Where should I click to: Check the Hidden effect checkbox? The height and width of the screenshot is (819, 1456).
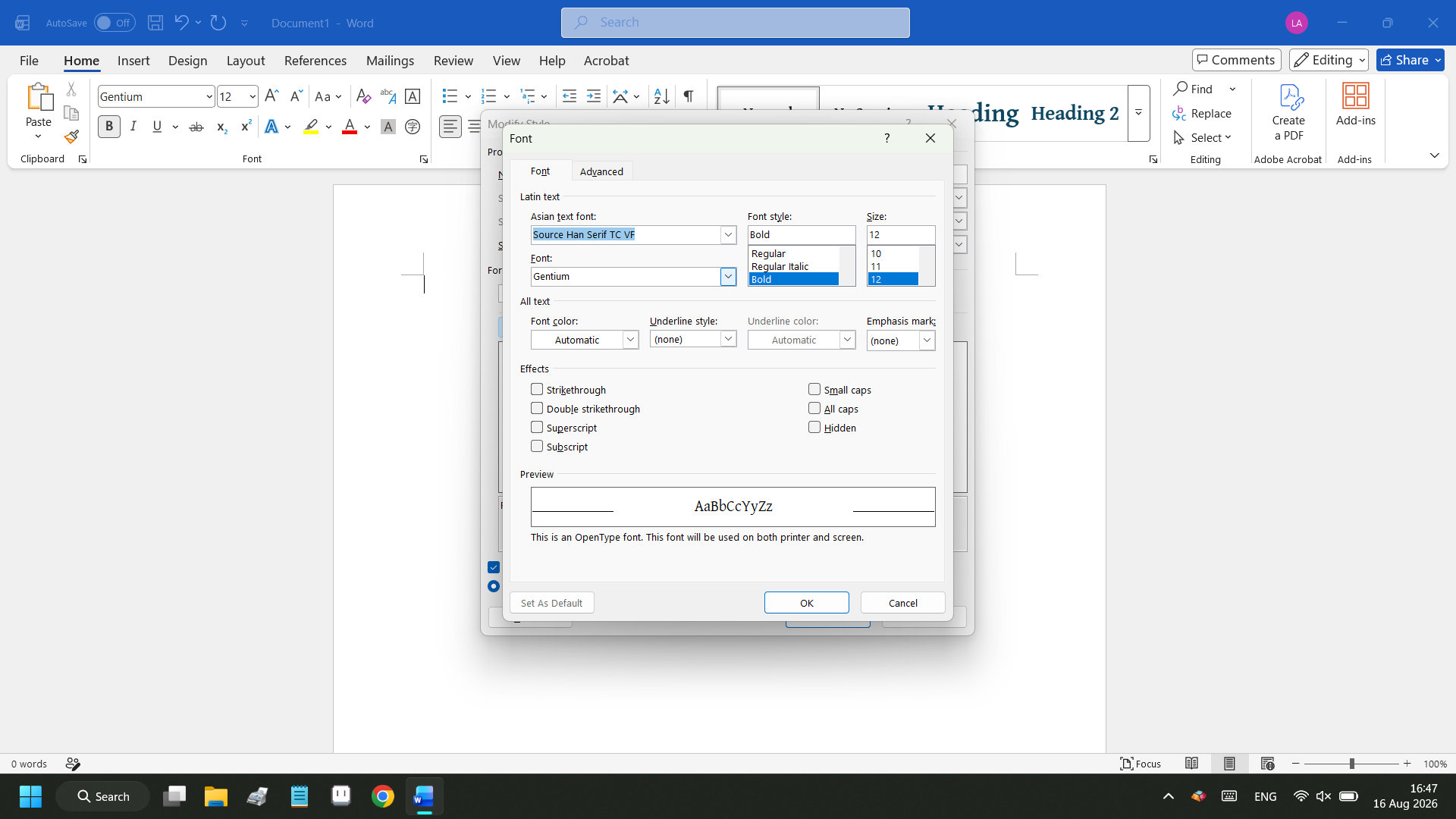(814, 427)
